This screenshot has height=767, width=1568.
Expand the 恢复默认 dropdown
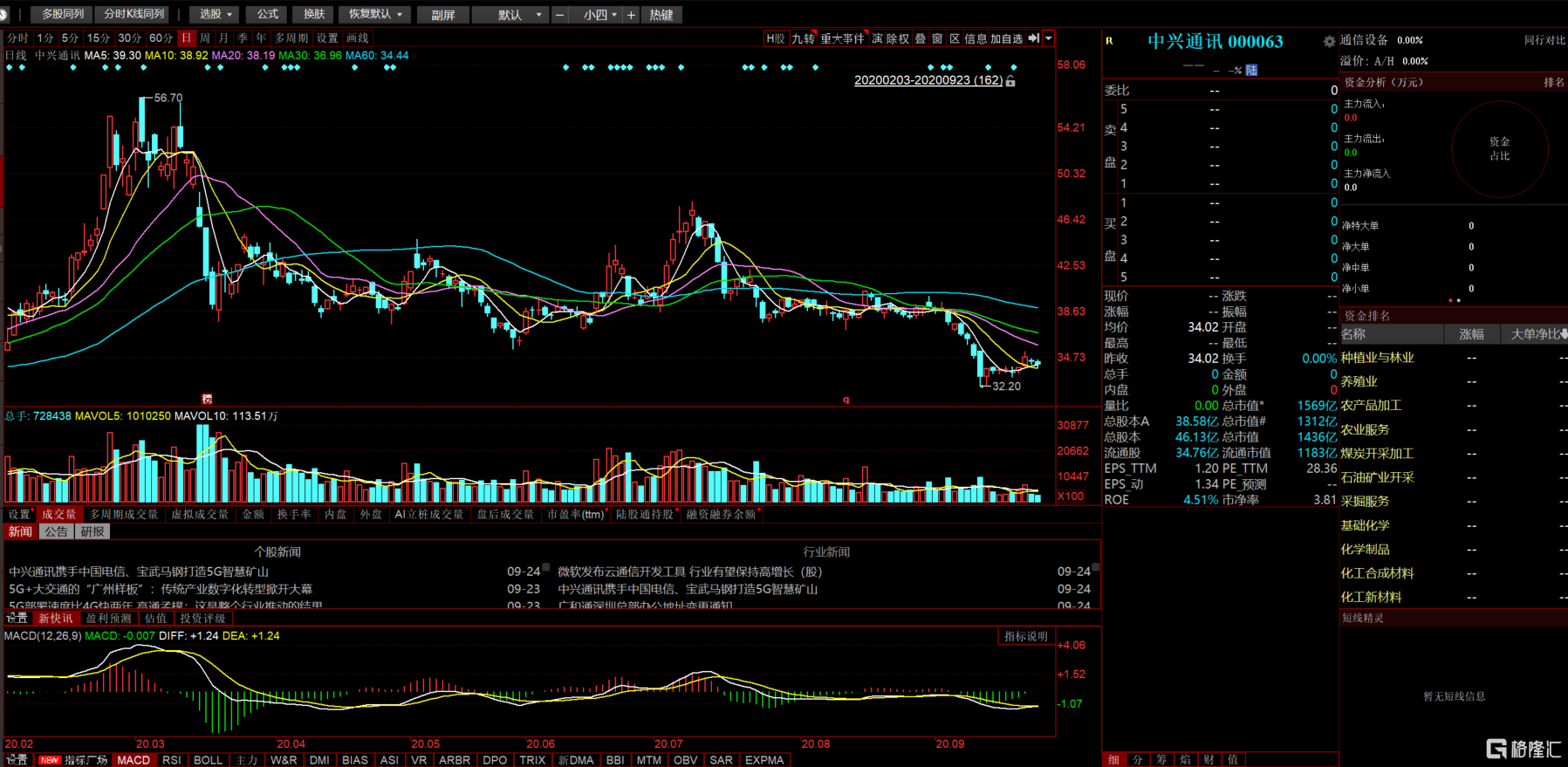[375, 15]
